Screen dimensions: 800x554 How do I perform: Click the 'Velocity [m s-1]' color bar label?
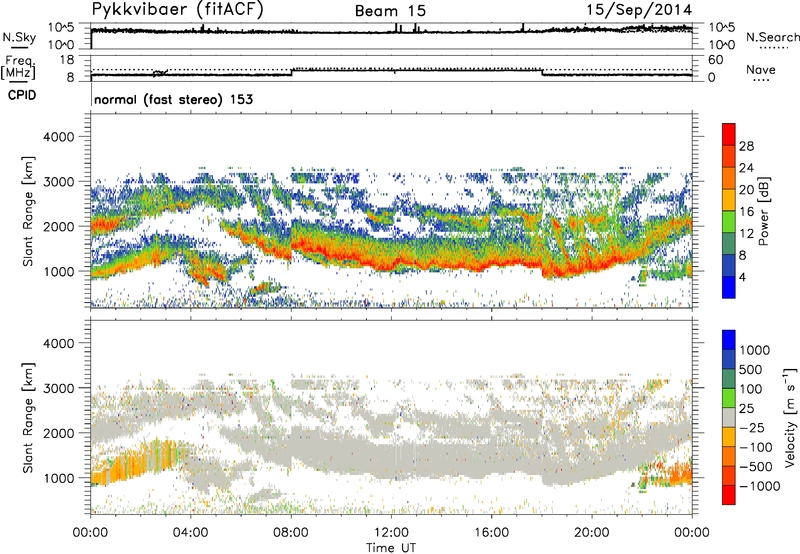pos(790,417)
